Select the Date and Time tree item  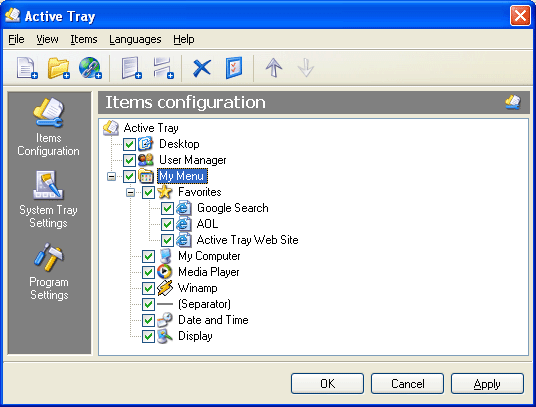pos(213,320)
